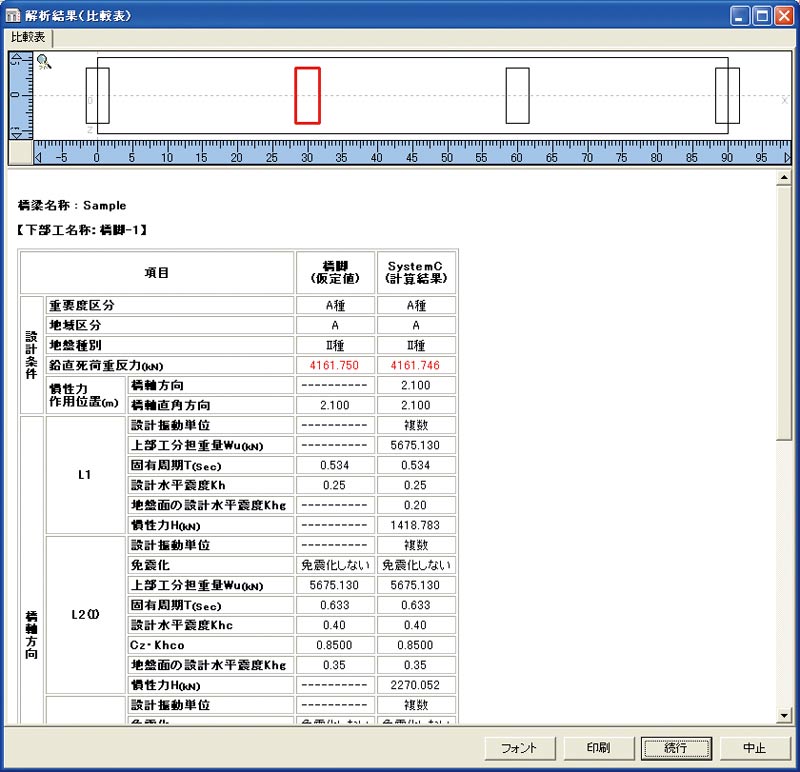Minimize the 解析結果 window
800x772 pixels.
click(739, 16)
